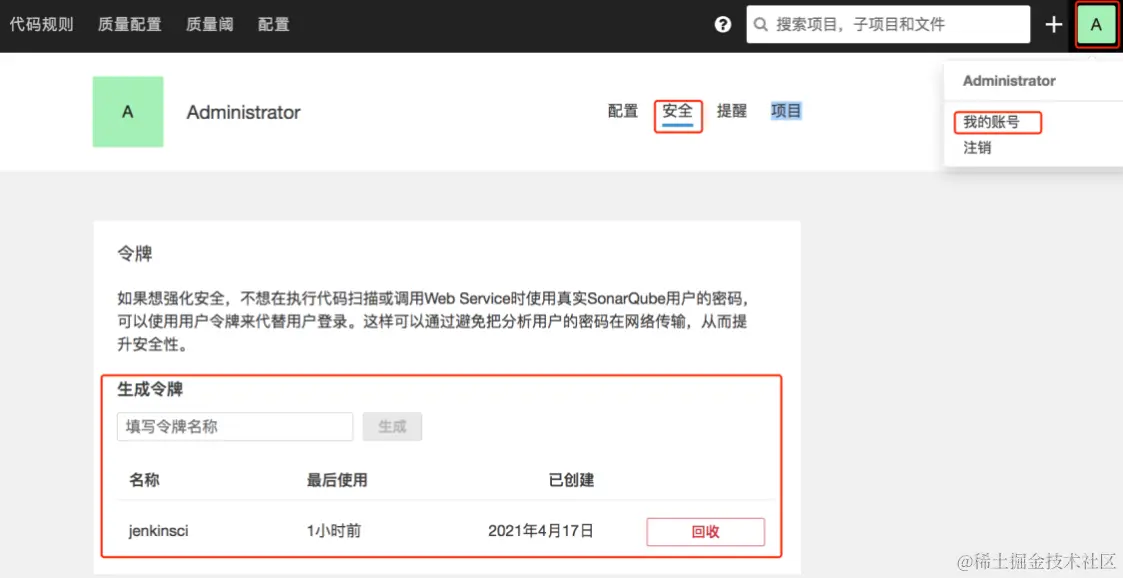Switch to the profile 配置 tab
This screenshot has width=1123, height=578.
tap(622, 111)
